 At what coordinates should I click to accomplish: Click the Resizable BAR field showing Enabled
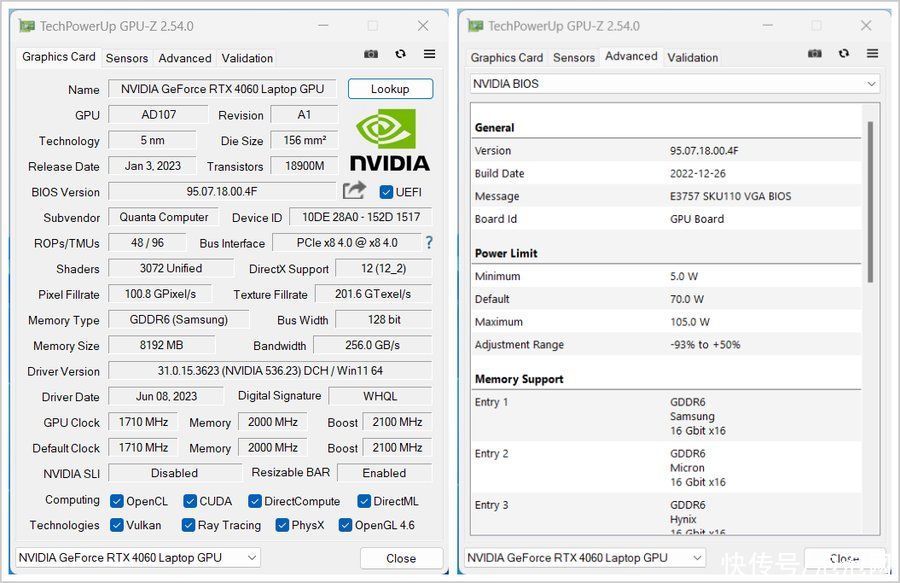click(385, 473)
